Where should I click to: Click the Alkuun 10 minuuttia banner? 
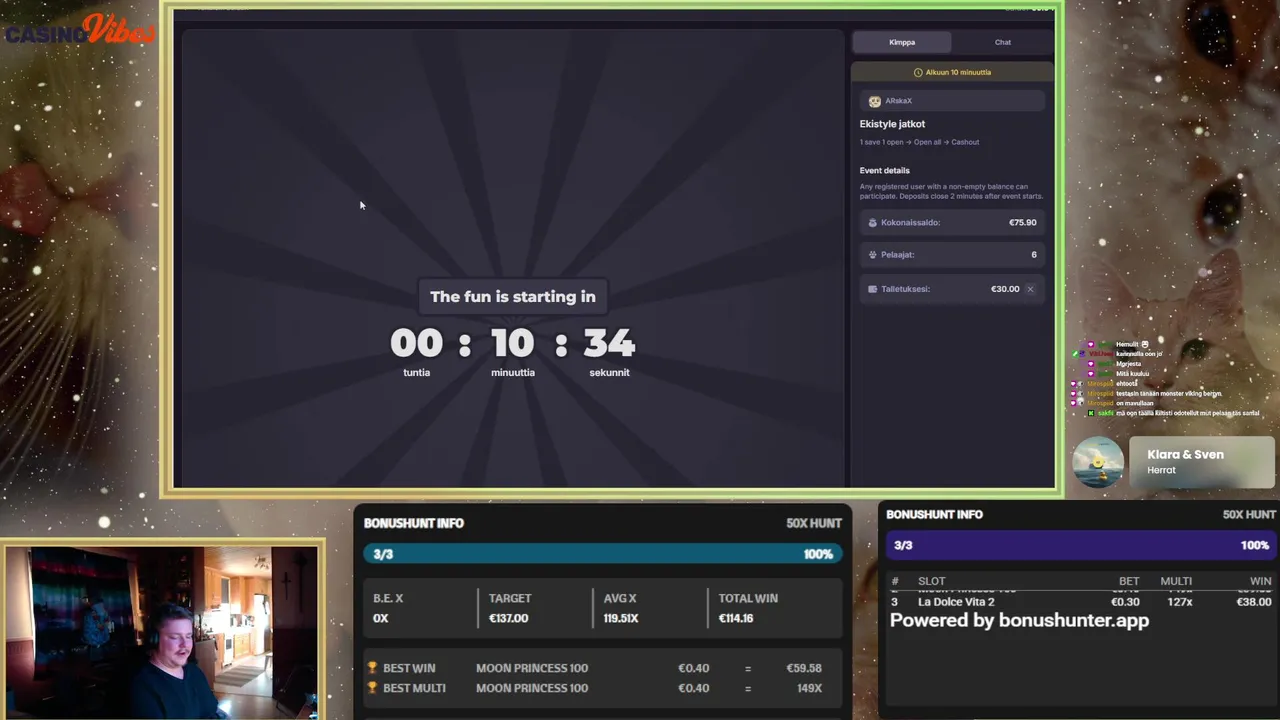[x=952, y=72]
